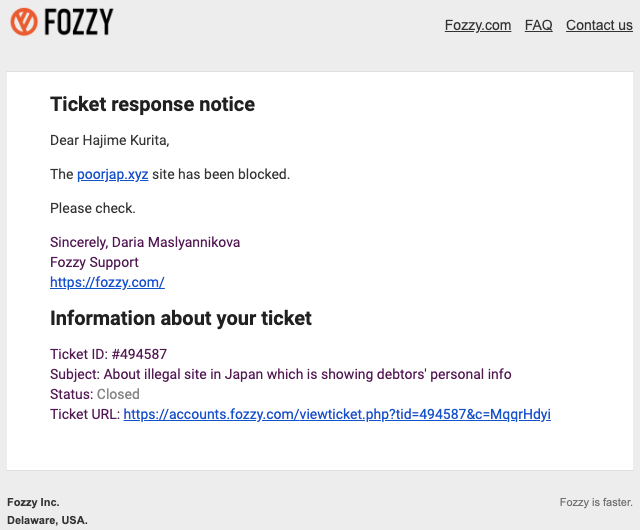Click the Fozzy Support signature text
The height and width of the screenshot is (530, 640).
click(x=94, y=262)
